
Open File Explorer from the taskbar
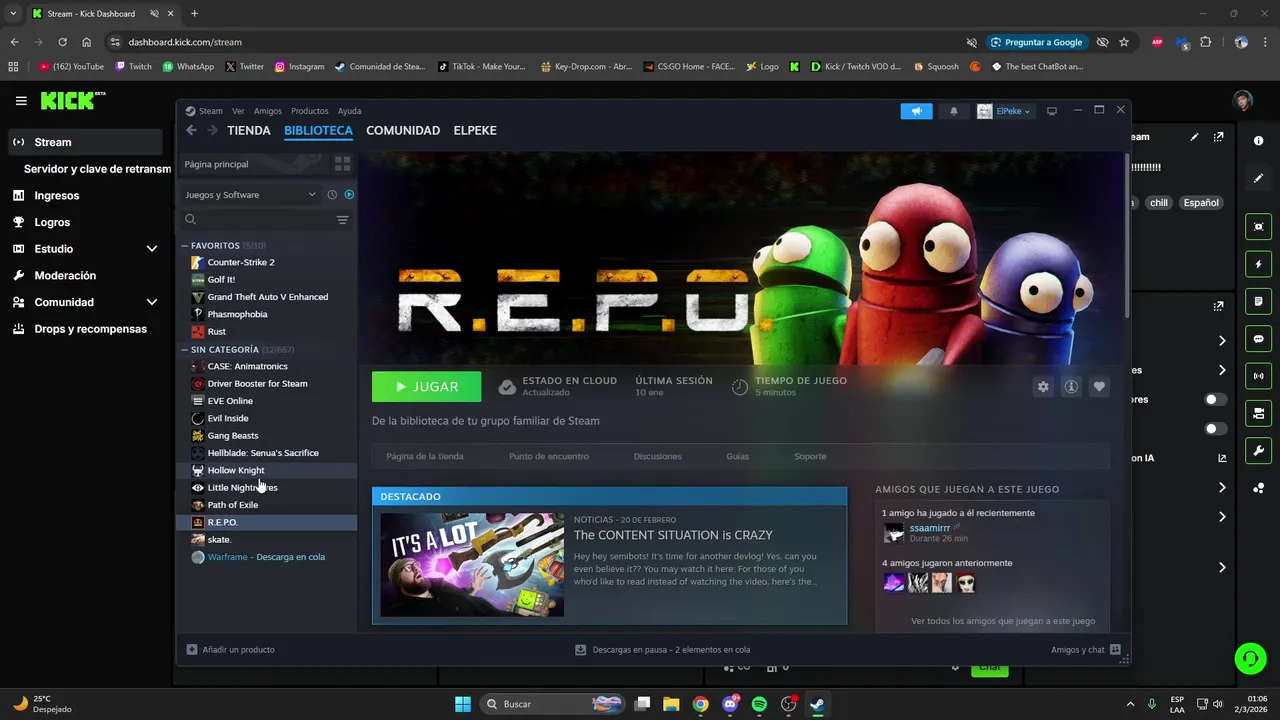671,704
